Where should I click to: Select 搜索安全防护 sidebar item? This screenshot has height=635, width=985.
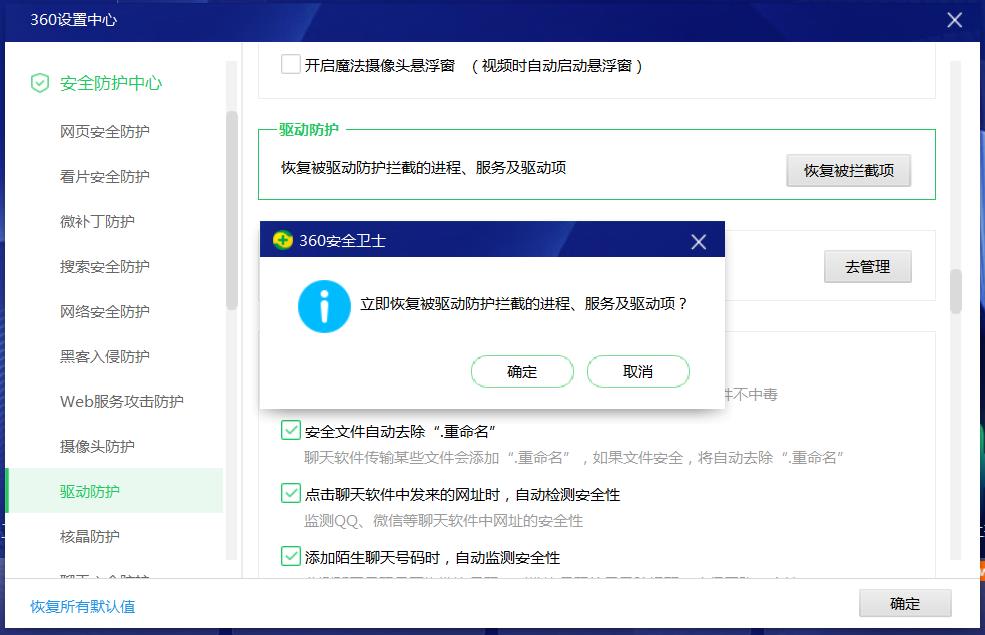[104, 266]
